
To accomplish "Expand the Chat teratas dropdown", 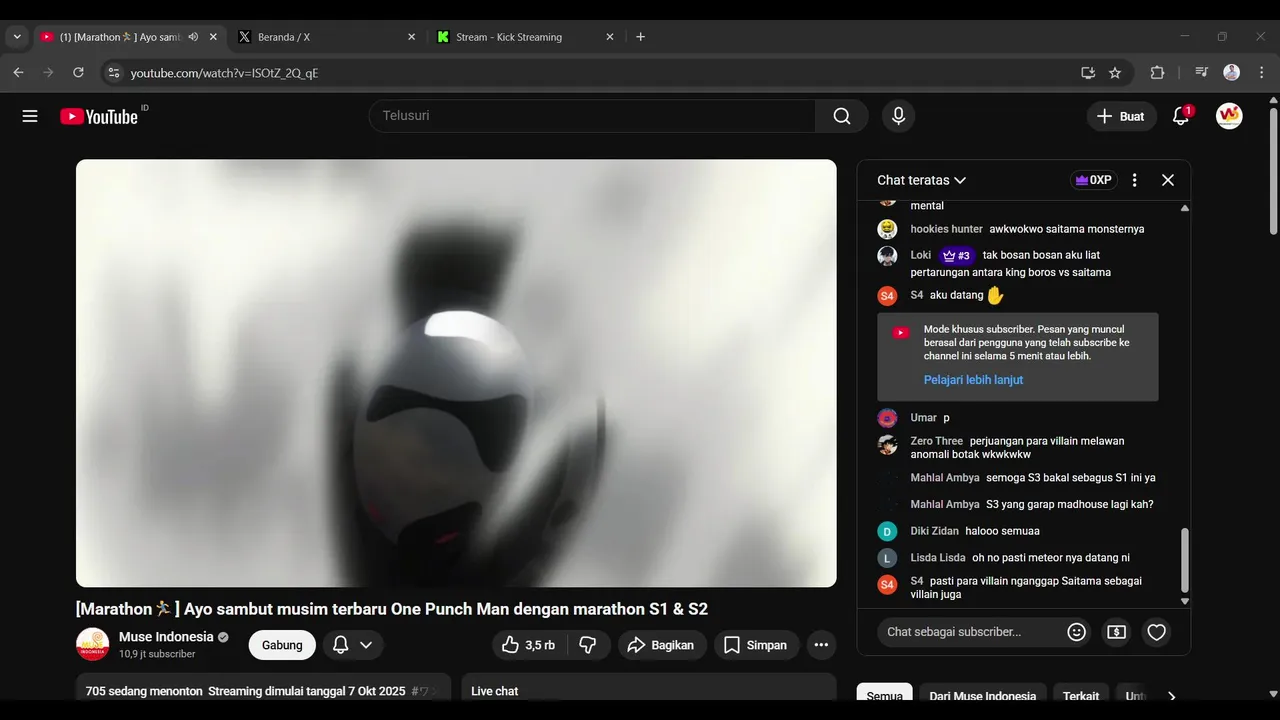I will [921, 180].
